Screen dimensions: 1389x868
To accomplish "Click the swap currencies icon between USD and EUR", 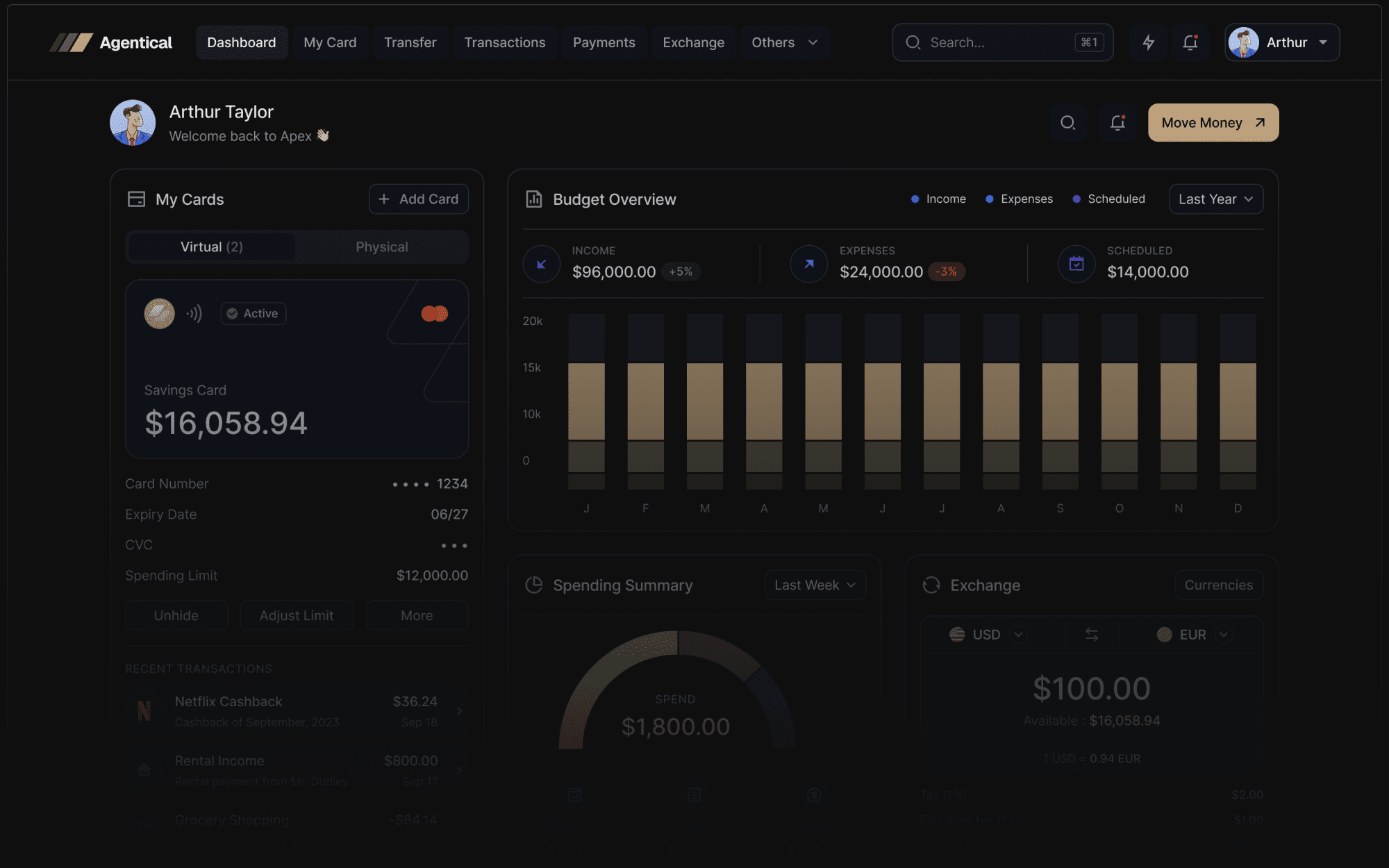I will click(1092, 634).
